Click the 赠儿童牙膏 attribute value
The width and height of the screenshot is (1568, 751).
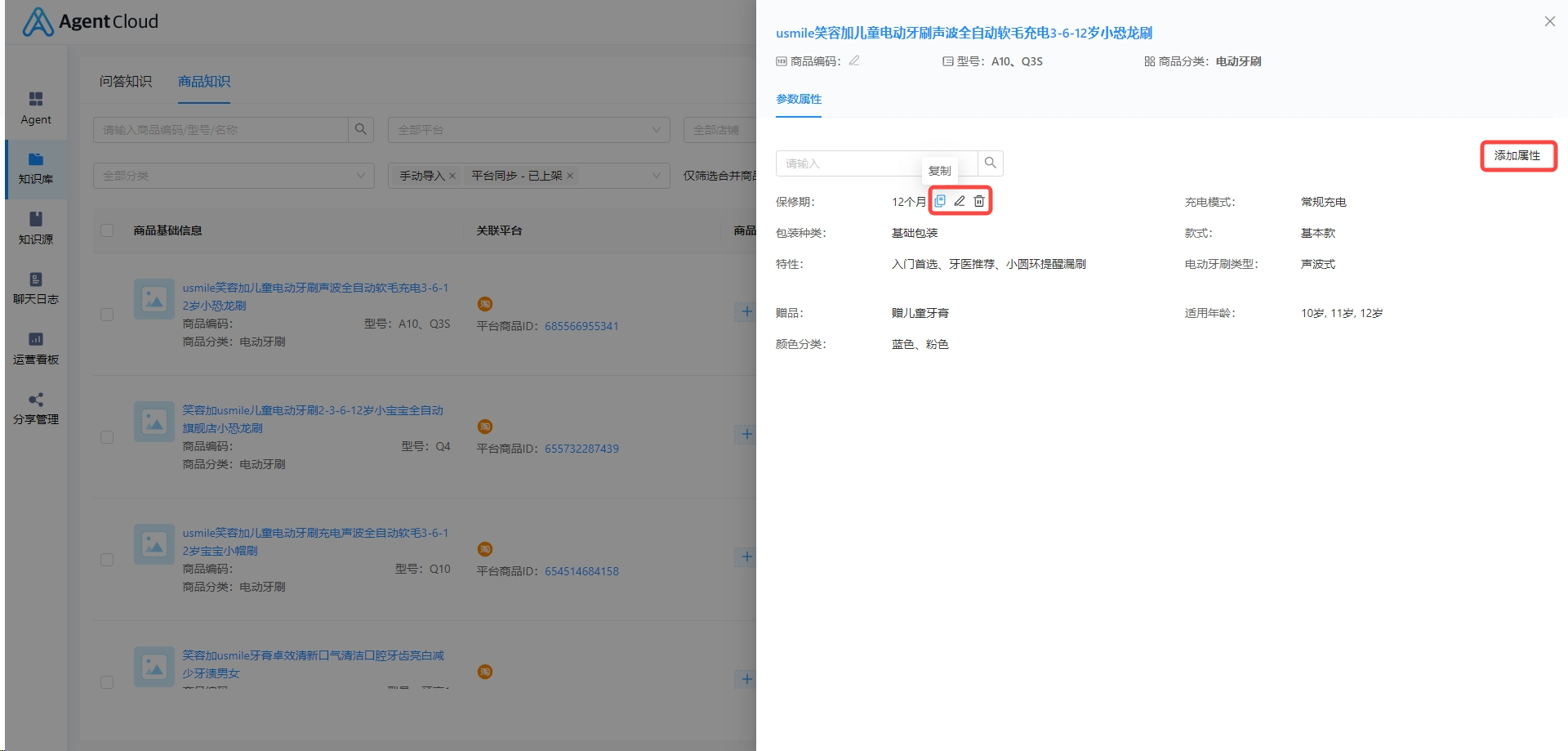[x=920, y=313]
